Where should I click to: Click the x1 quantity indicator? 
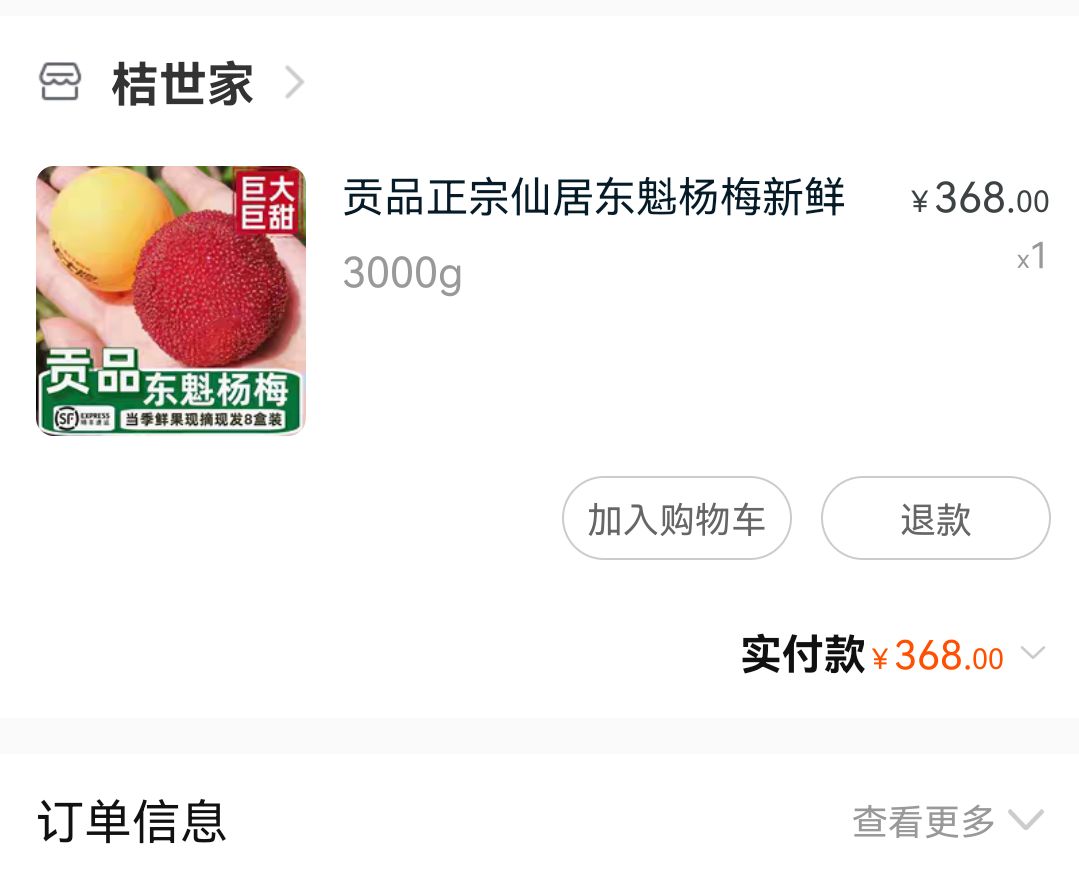click(1032, 257)
